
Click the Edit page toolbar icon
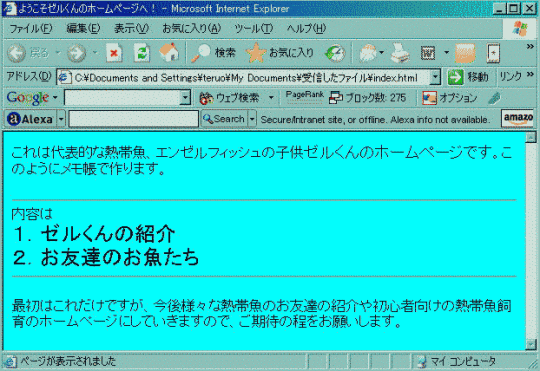[x=428, y=53]
